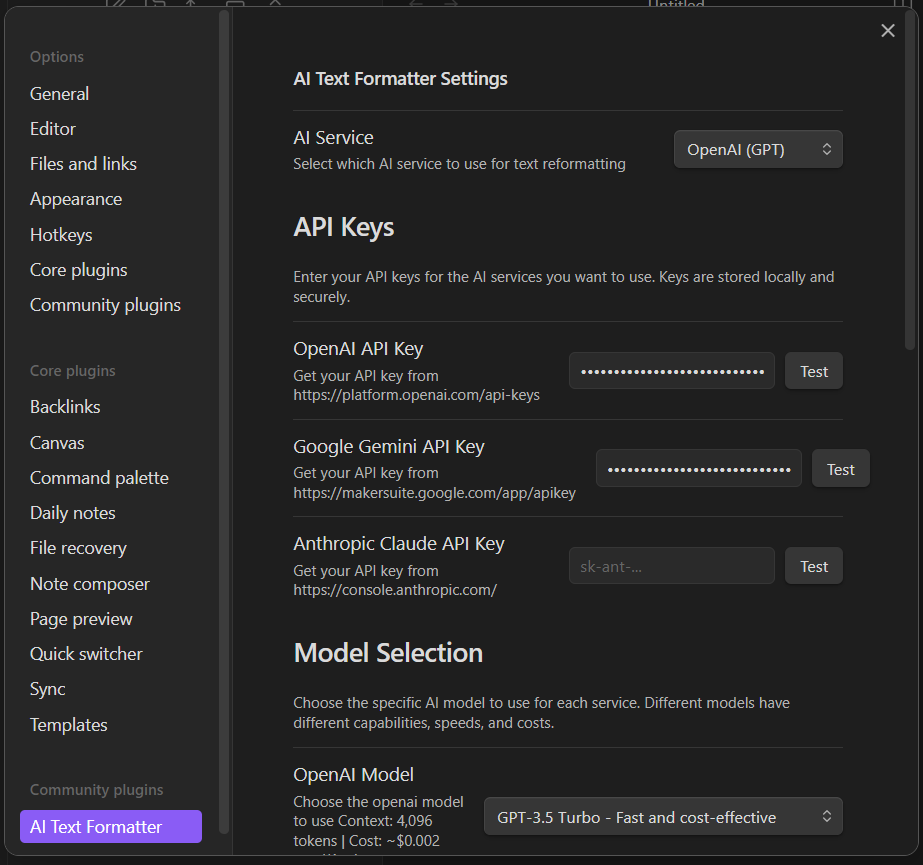Click the "API Keys" heading
Screen dimensions: 923x865
[344, 227]
